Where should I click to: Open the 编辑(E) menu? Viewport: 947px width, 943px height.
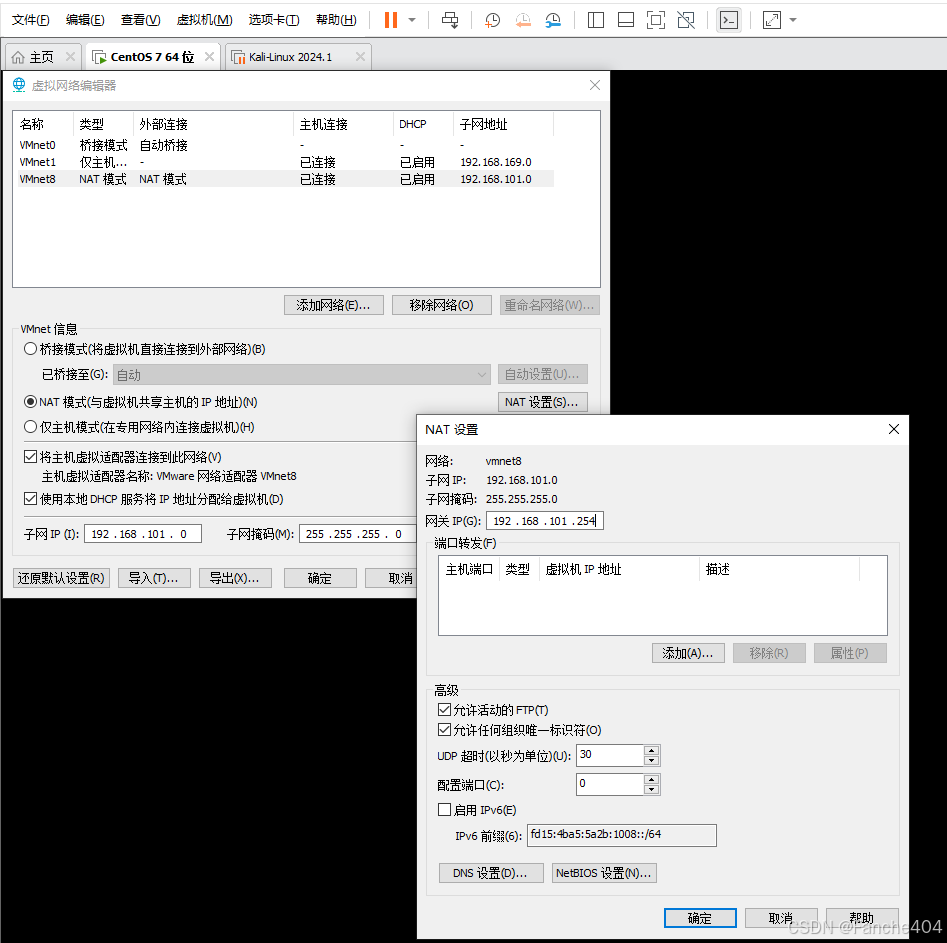tap(85, 20)
